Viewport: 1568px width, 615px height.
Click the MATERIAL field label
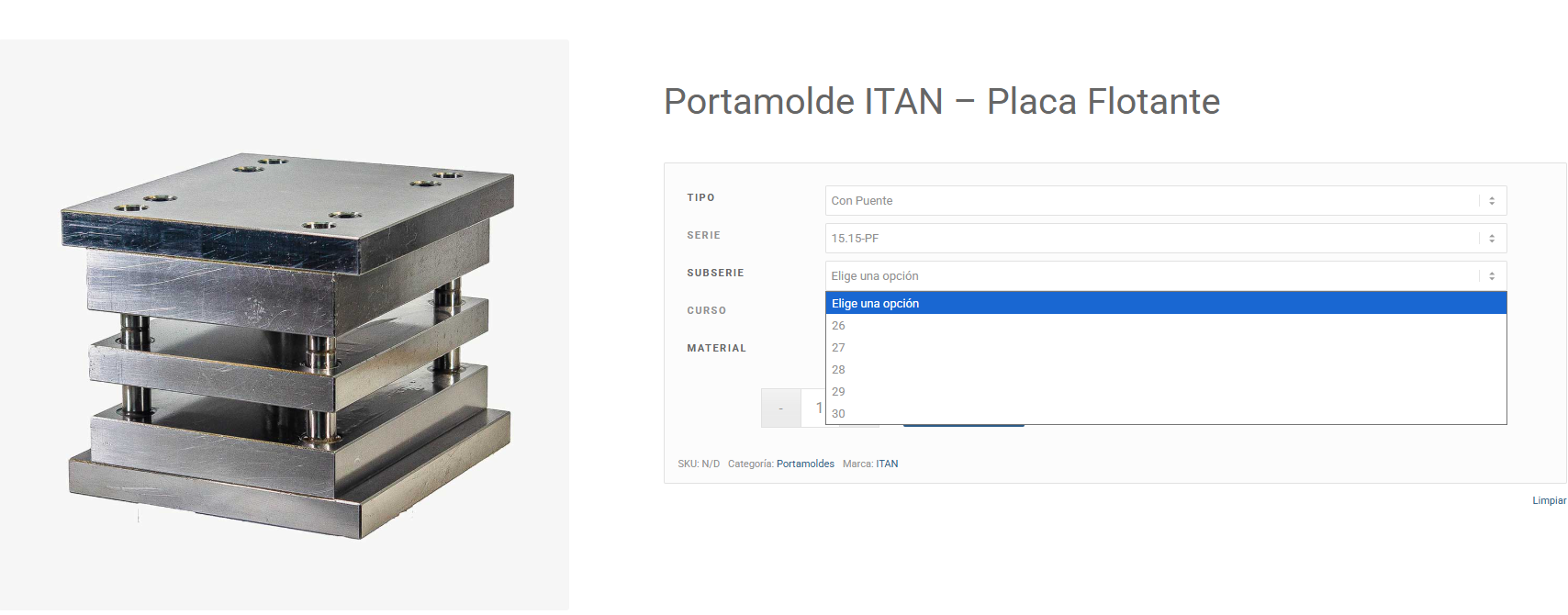pos(716,349)
